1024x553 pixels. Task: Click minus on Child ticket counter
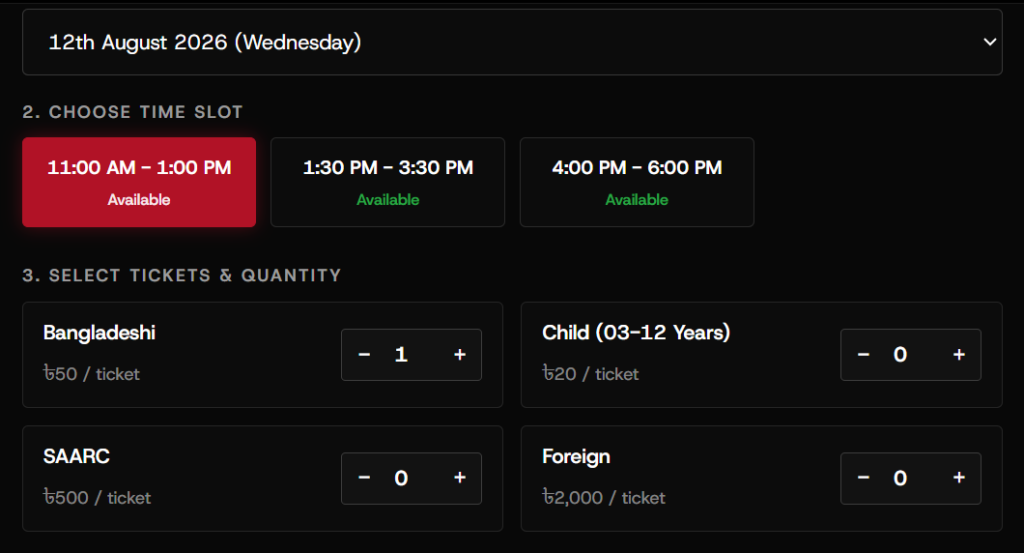(x=863, y=355)
